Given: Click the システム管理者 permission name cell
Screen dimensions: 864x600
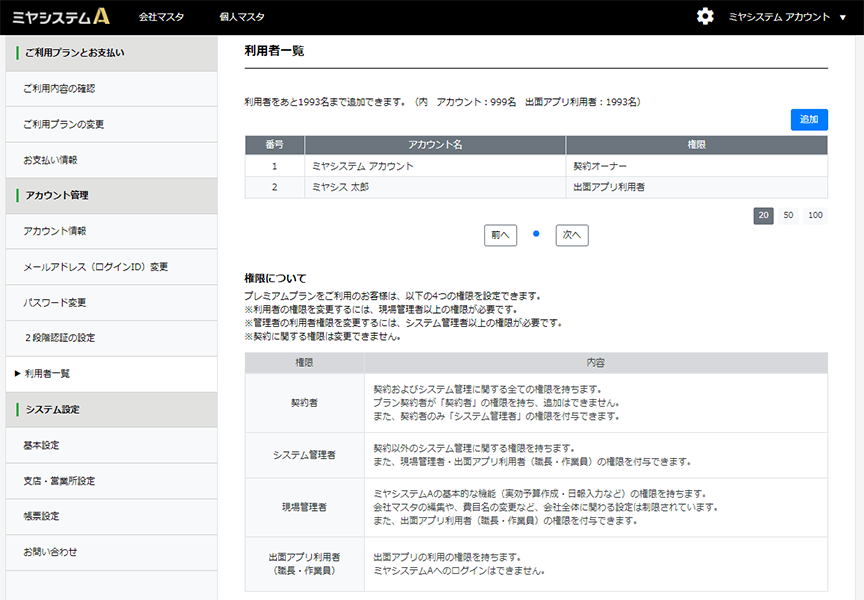Looking at the screenshot, I should [x=305, y=455].
